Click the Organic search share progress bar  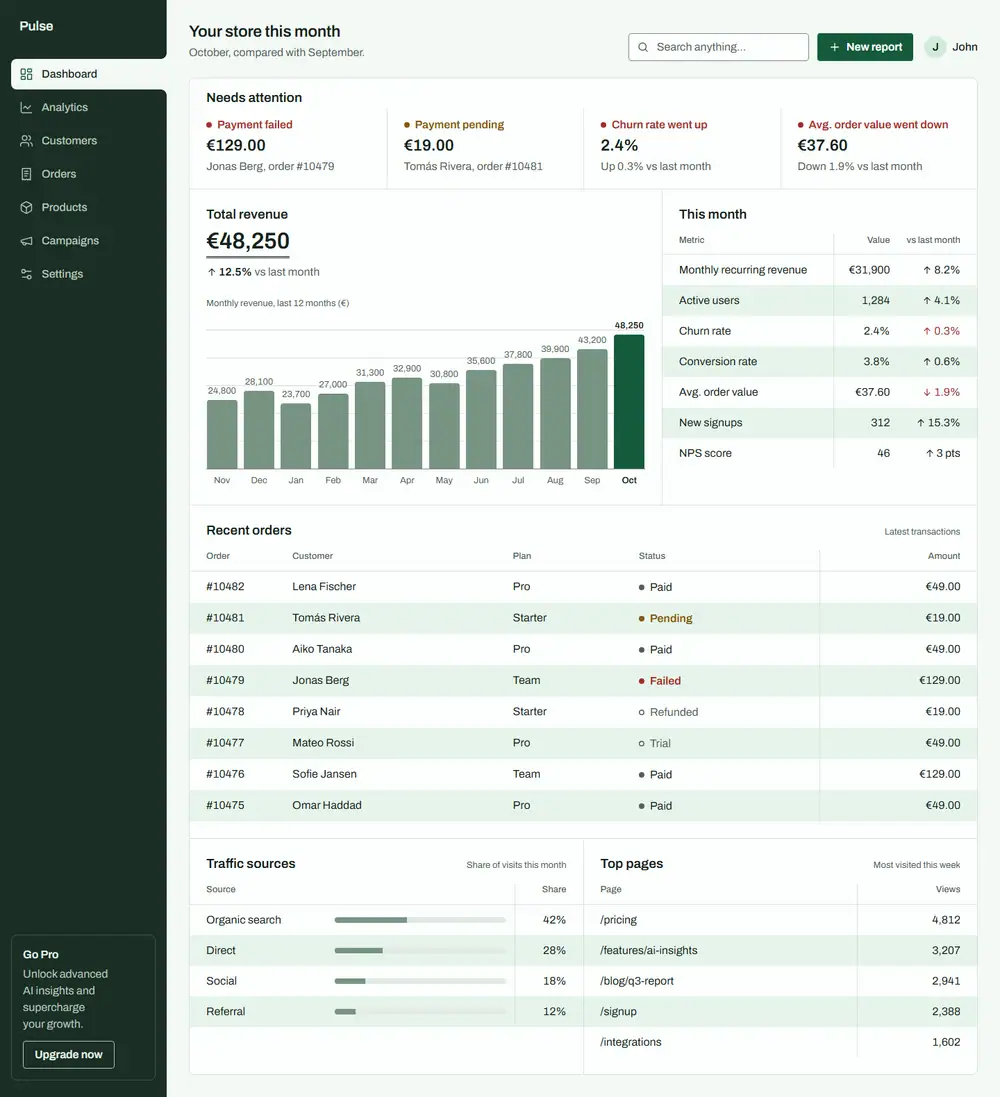pos(420,920)
